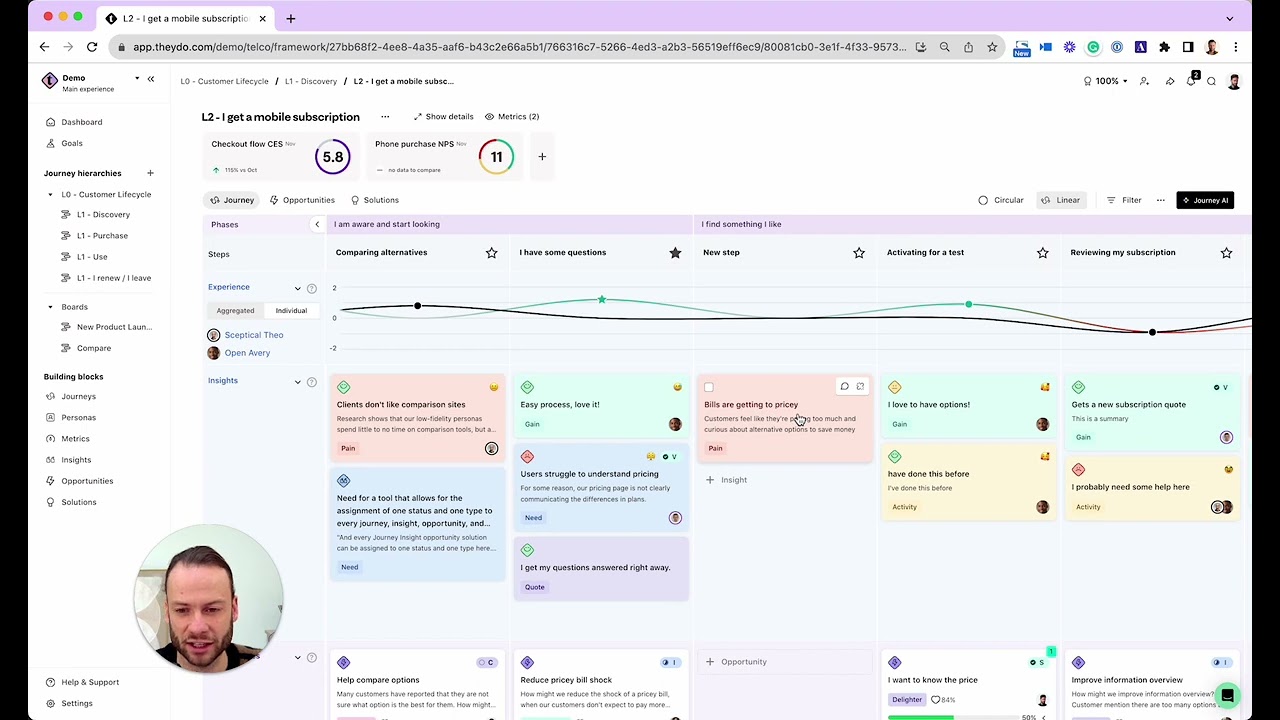The height and width of the screenshot is (720, 1280).
Task: Click Show details link
Action: click(x=443, y=117)
